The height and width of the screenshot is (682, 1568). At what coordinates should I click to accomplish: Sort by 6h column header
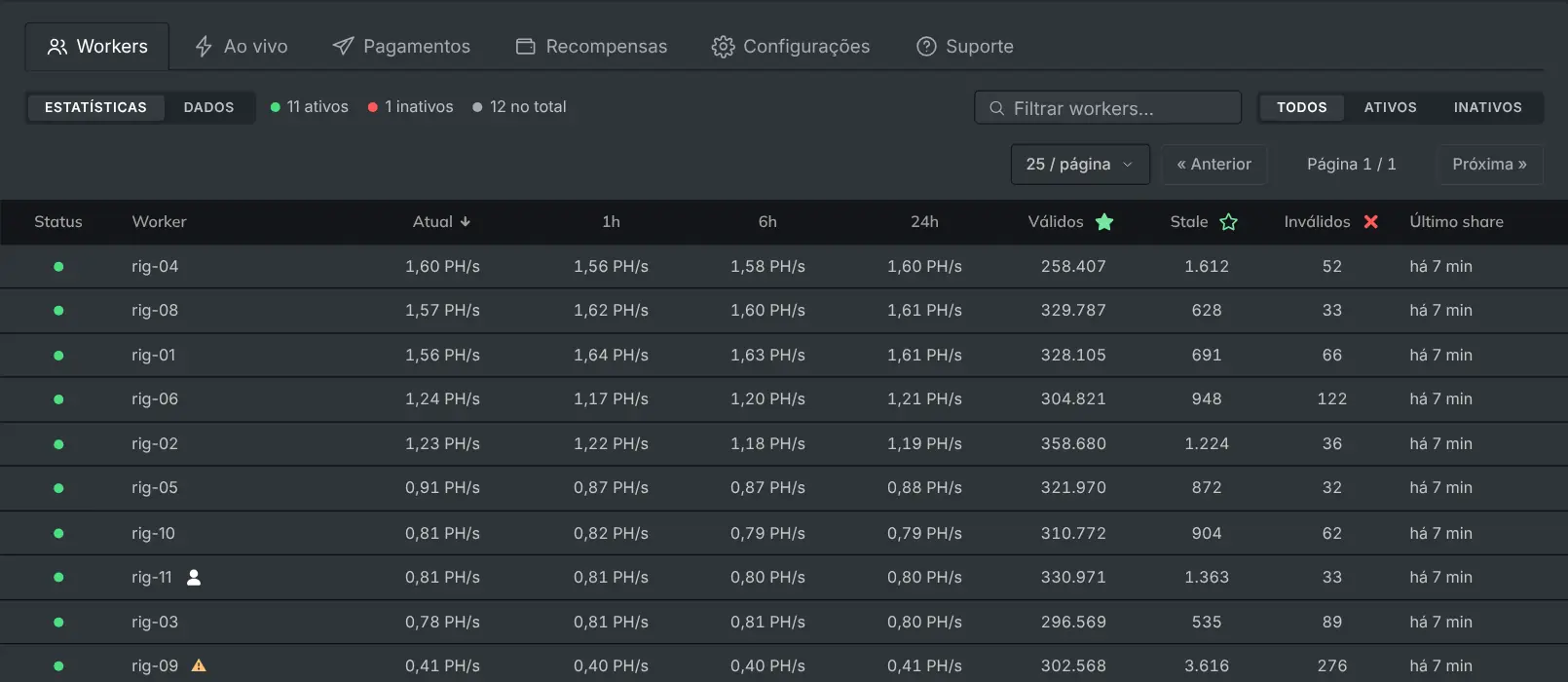pos(767,222)
